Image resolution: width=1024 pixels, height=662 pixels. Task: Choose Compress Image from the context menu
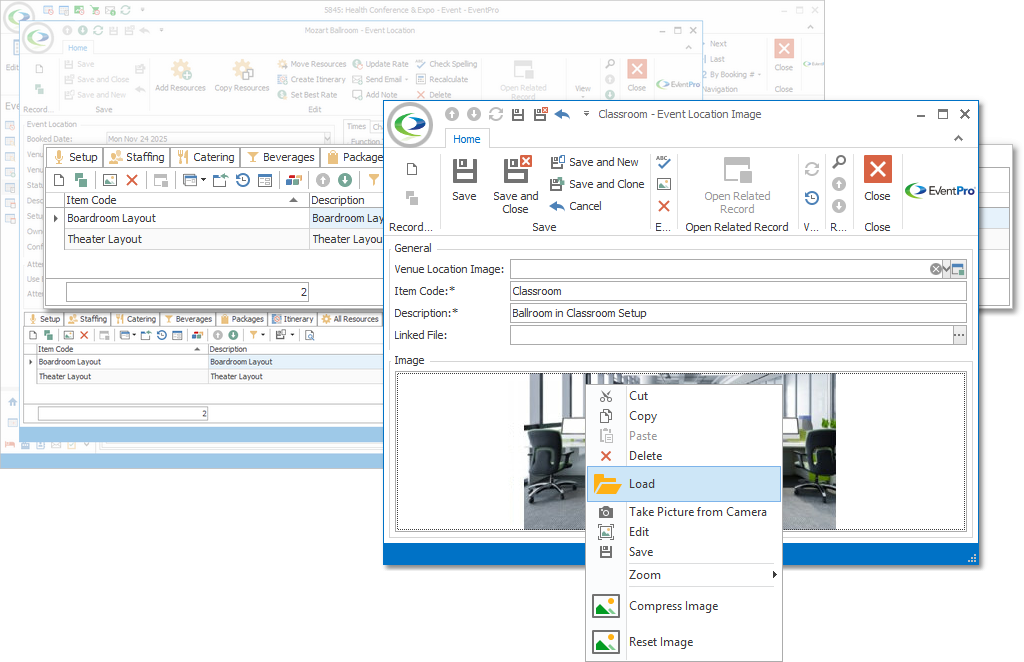tap(684, 606)
